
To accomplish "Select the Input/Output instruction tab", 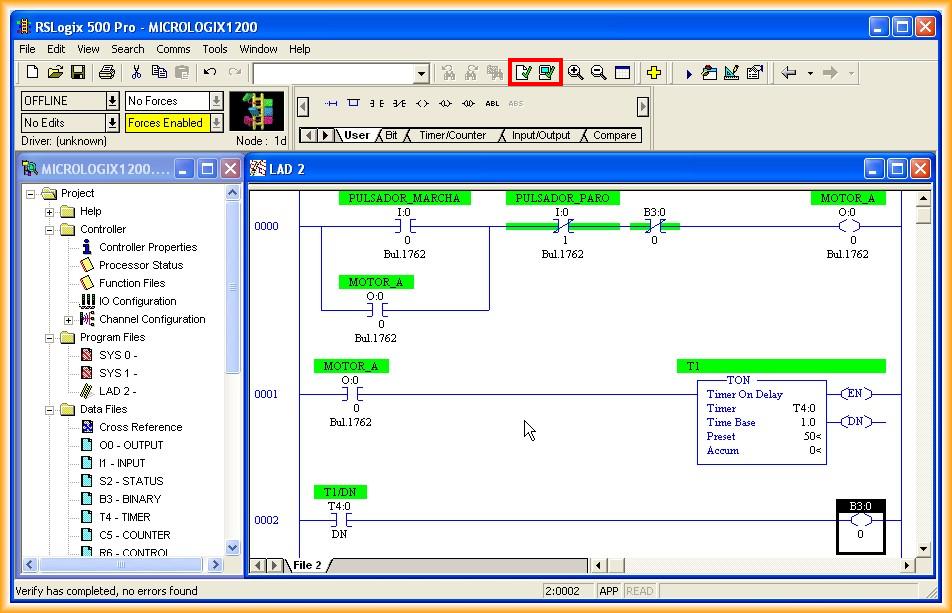I will [540, 135].
